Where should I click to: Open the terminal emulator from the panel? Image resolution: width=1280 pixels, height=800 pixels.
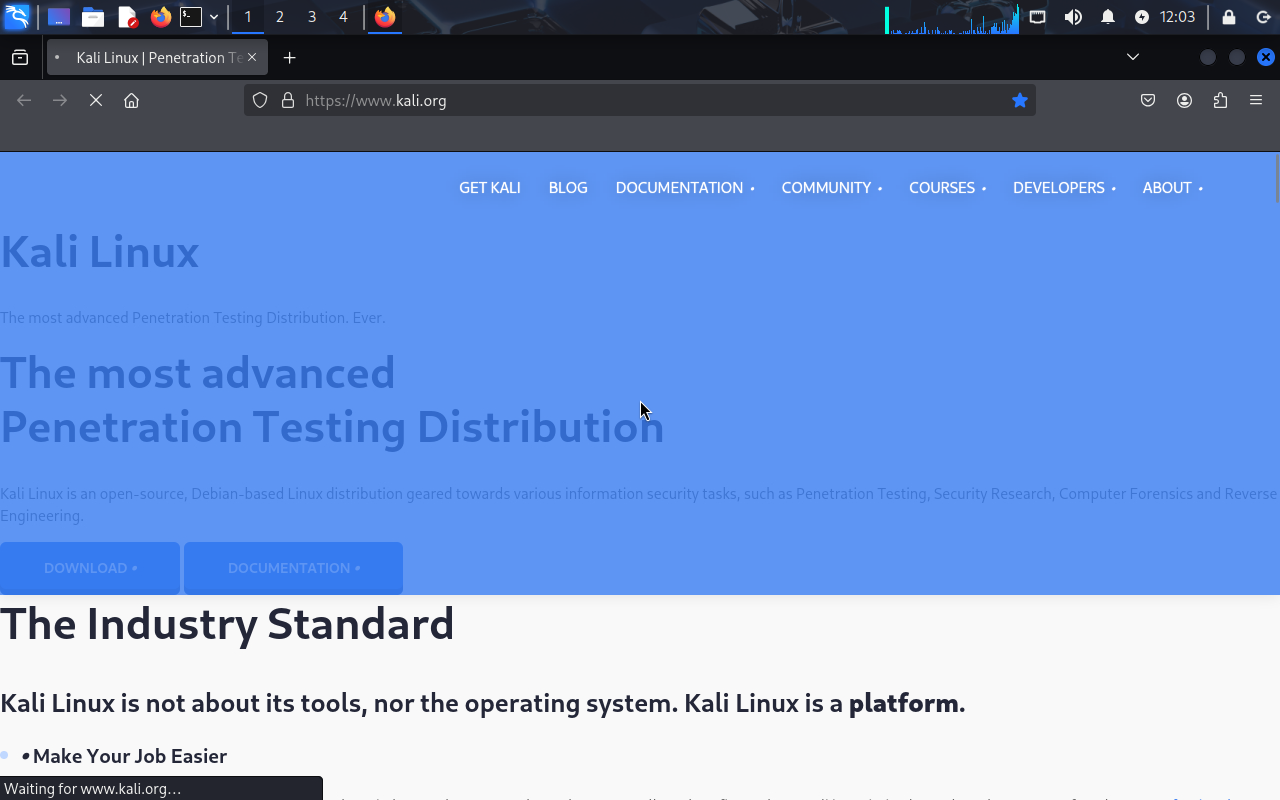coord(191,17)
